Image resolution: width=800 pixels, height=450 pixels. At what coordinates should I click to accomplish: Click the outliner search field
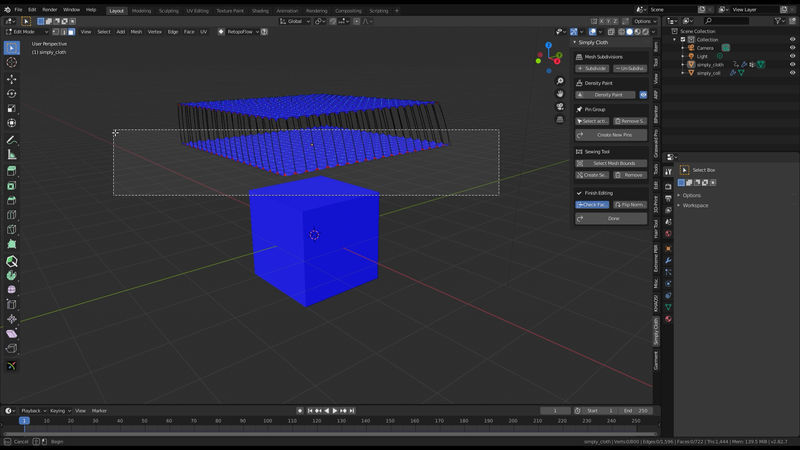727,21
